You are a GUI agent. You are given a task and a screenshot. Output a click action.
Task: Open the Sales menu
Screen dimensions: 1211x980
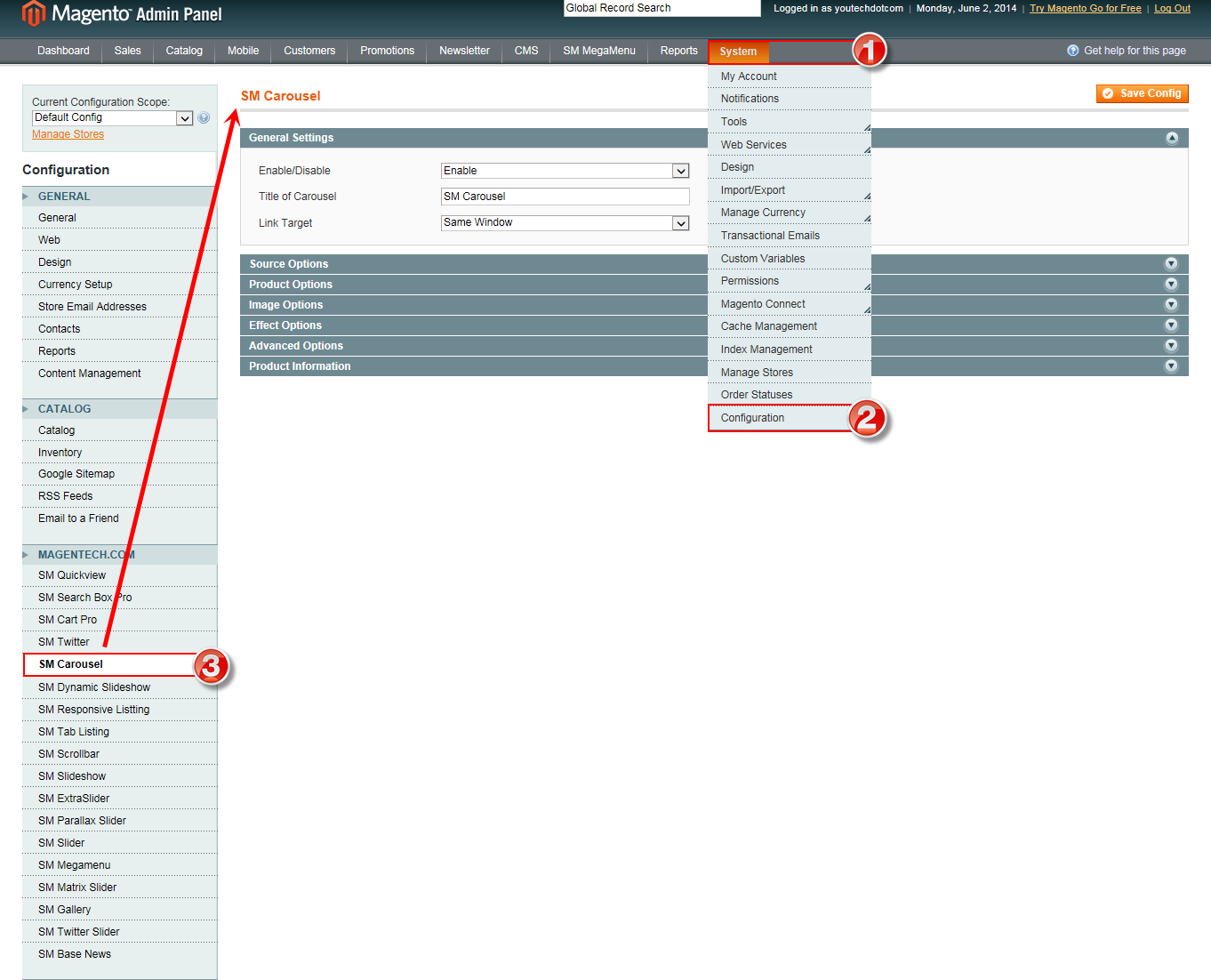(x=128, y=51)
